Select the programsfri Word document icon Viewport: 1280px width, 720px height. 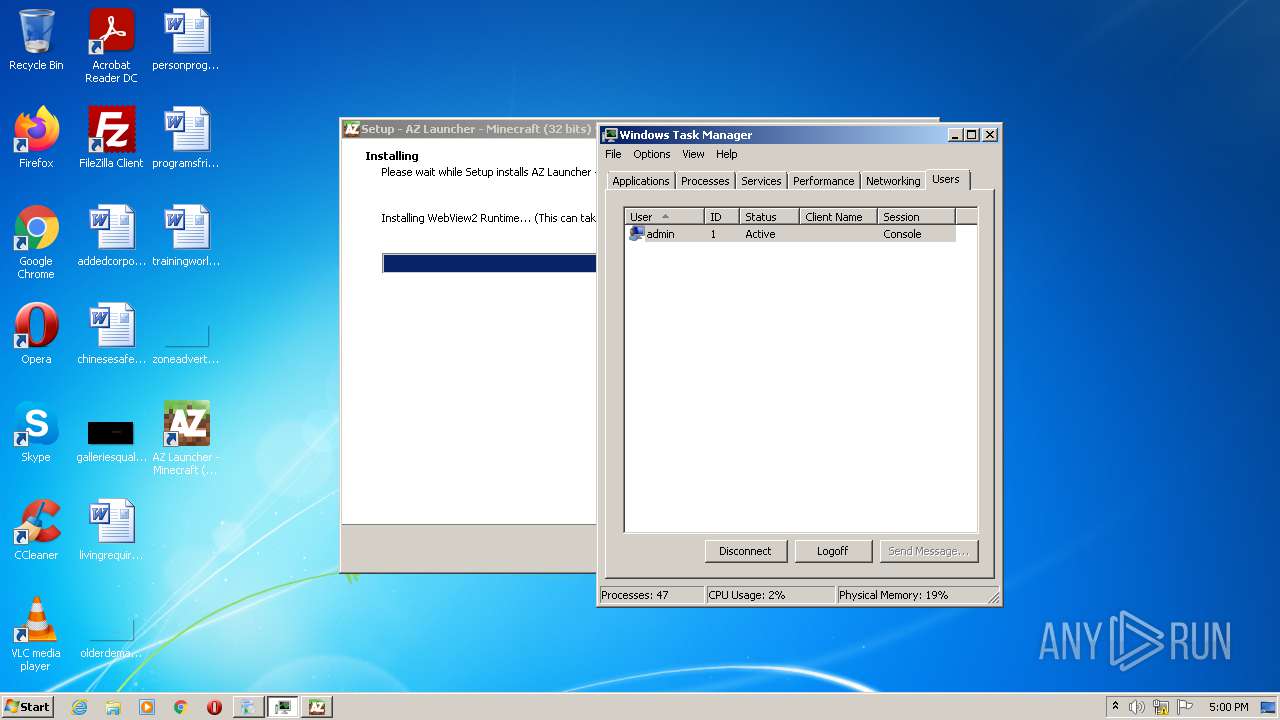[x=186, y=139]
